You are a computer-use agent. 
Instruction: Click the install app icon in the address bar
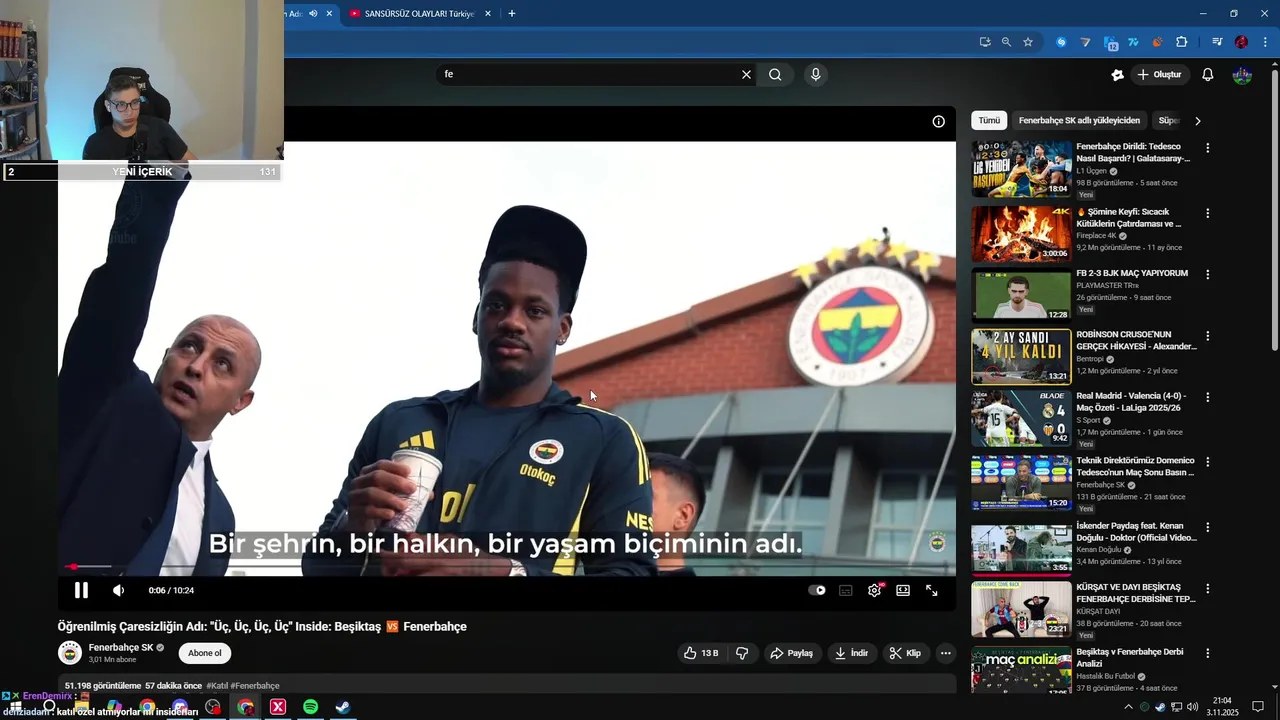click(x=985, y=42)
